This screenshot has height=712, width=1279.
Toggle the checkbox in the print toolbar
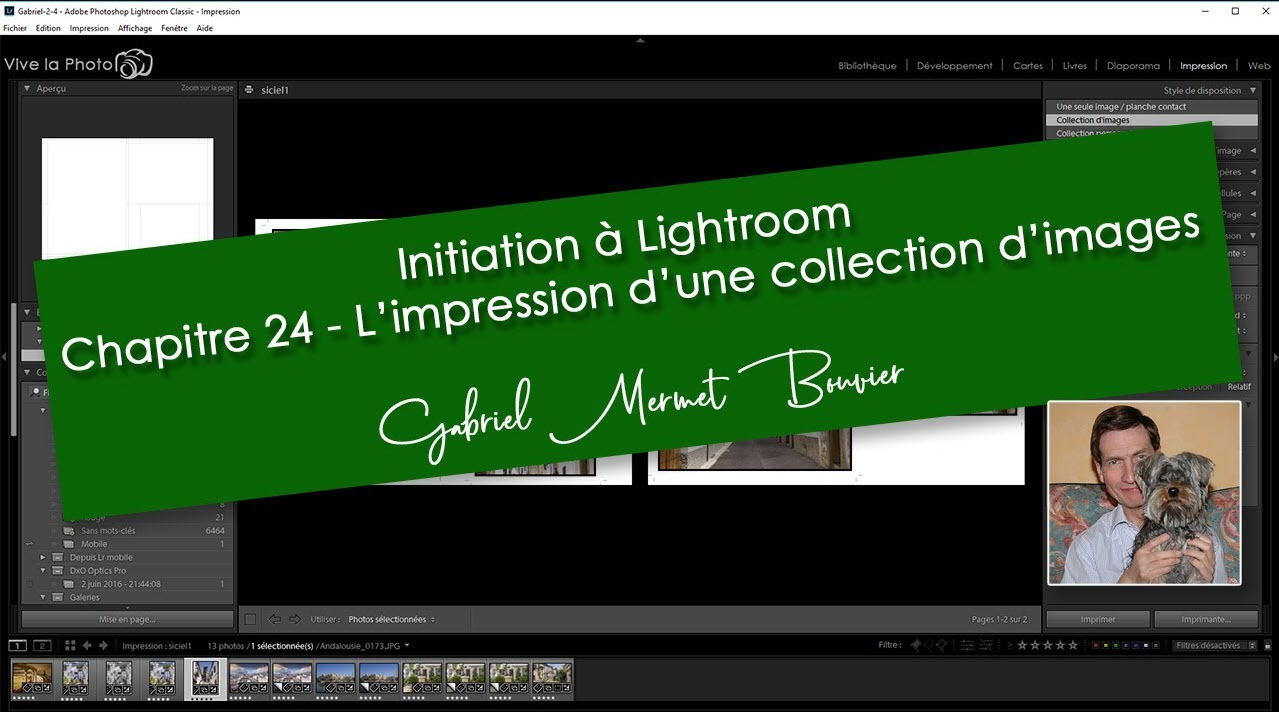pyautogui.click(x=250, y=620)
